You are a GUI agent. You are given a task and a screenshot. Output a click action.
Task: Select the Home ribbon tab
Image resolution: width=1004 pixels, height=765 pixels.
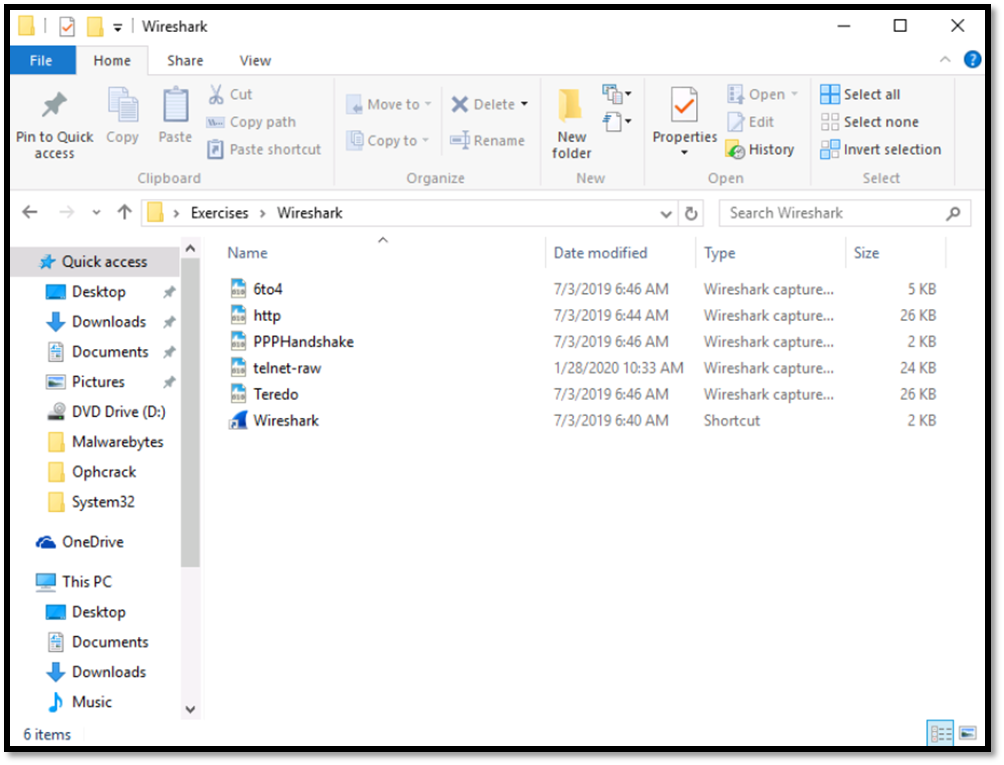112,61
